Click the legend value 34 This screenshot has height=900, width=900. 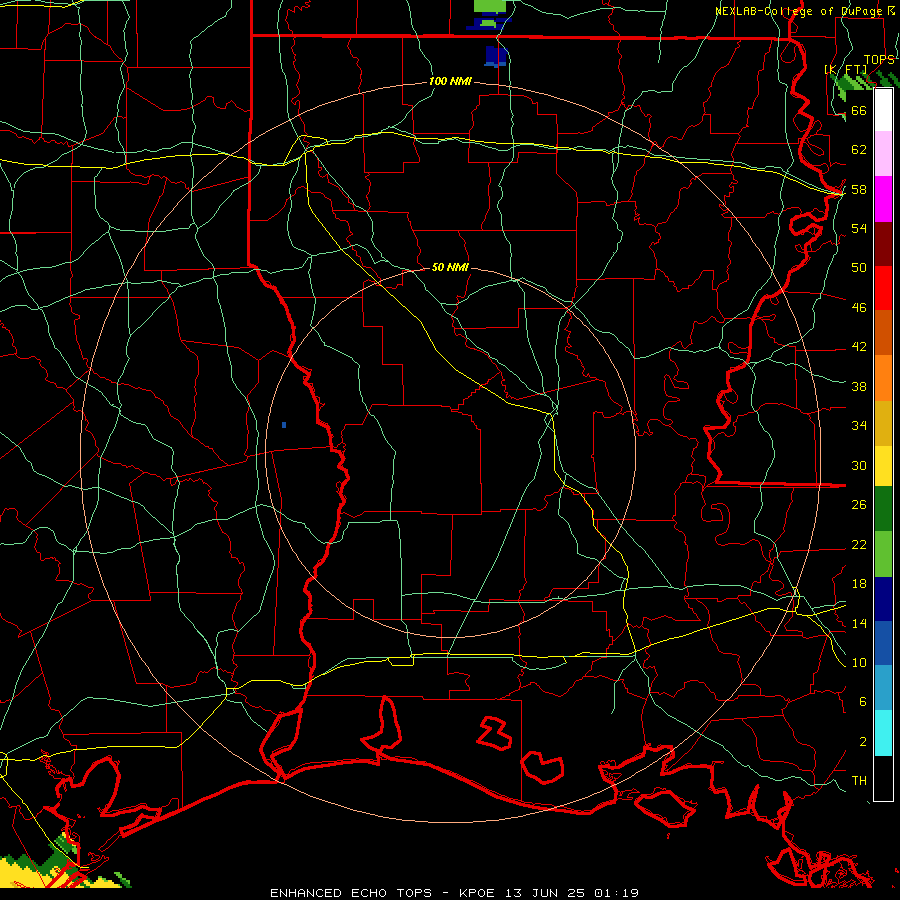[859, 425]
